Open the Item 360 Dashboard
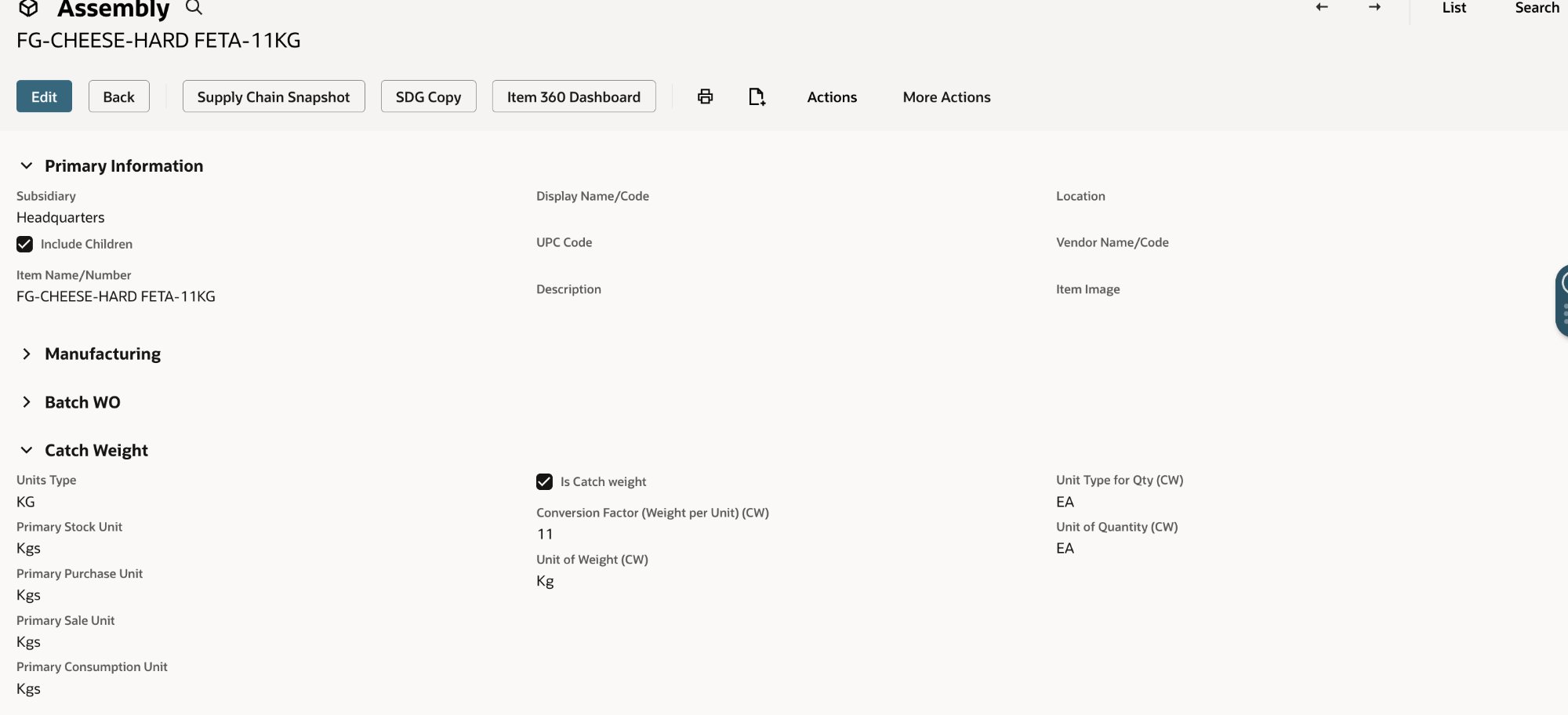This screenshot has width=1568, height=715. (573, 96)
